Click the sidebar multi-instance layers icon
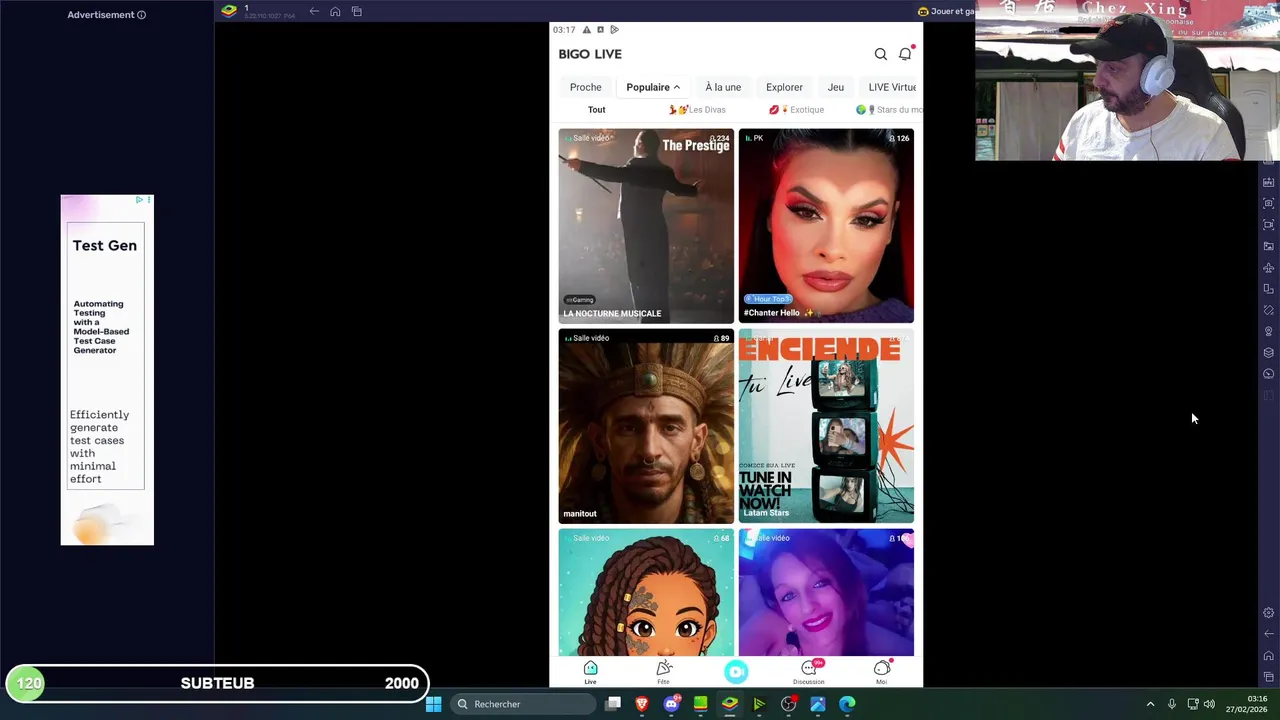The image size is (1280, 720). [x=1268, y=353]
